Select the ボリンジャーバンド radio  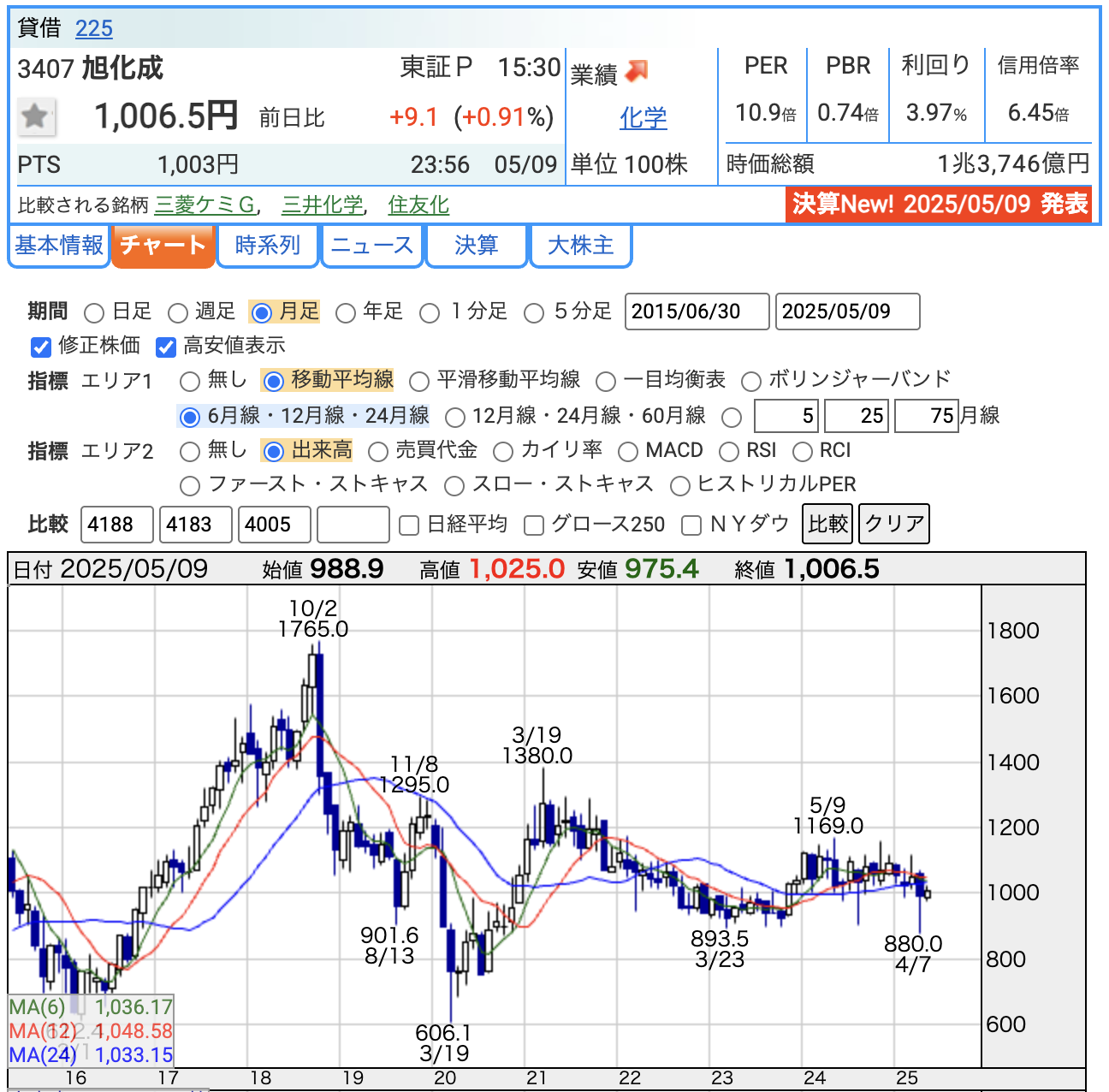point(751,382)
